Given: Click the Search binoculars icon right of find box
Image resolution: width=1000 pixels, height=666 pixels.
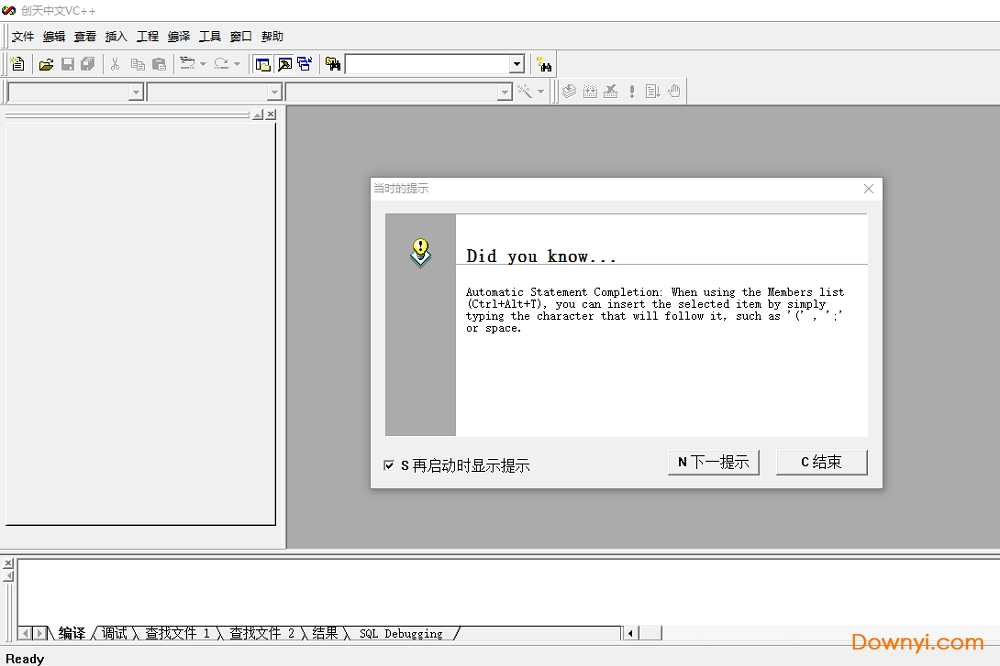Looking at the screenshot, I should (543, 64).
